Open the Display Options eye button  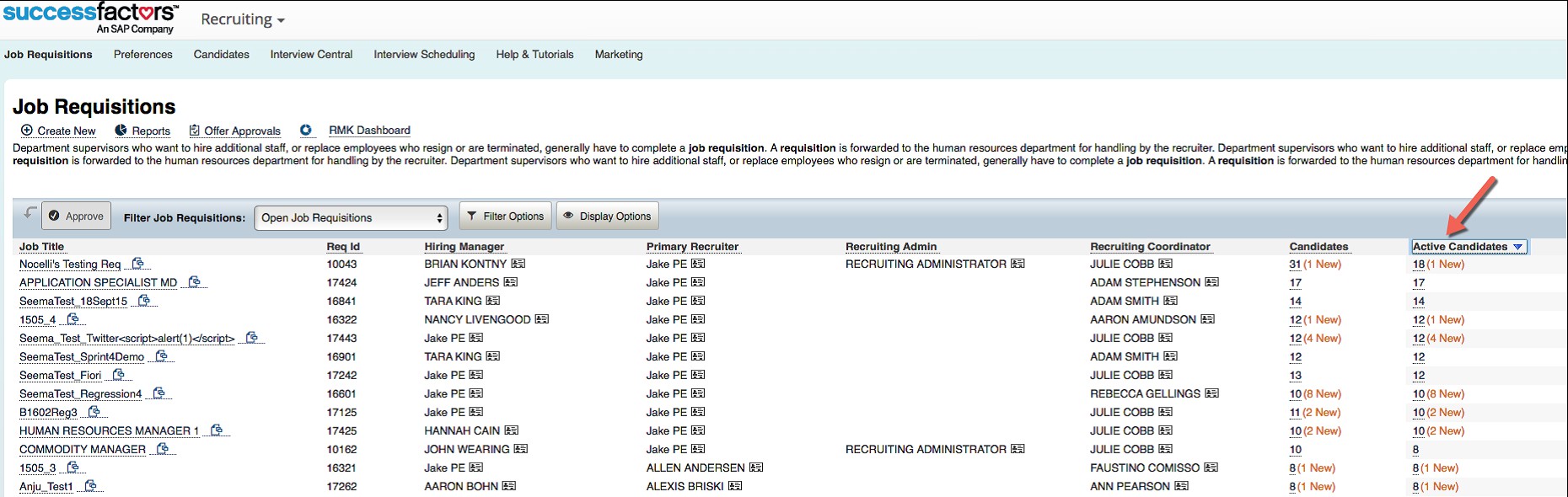point(607,216)
